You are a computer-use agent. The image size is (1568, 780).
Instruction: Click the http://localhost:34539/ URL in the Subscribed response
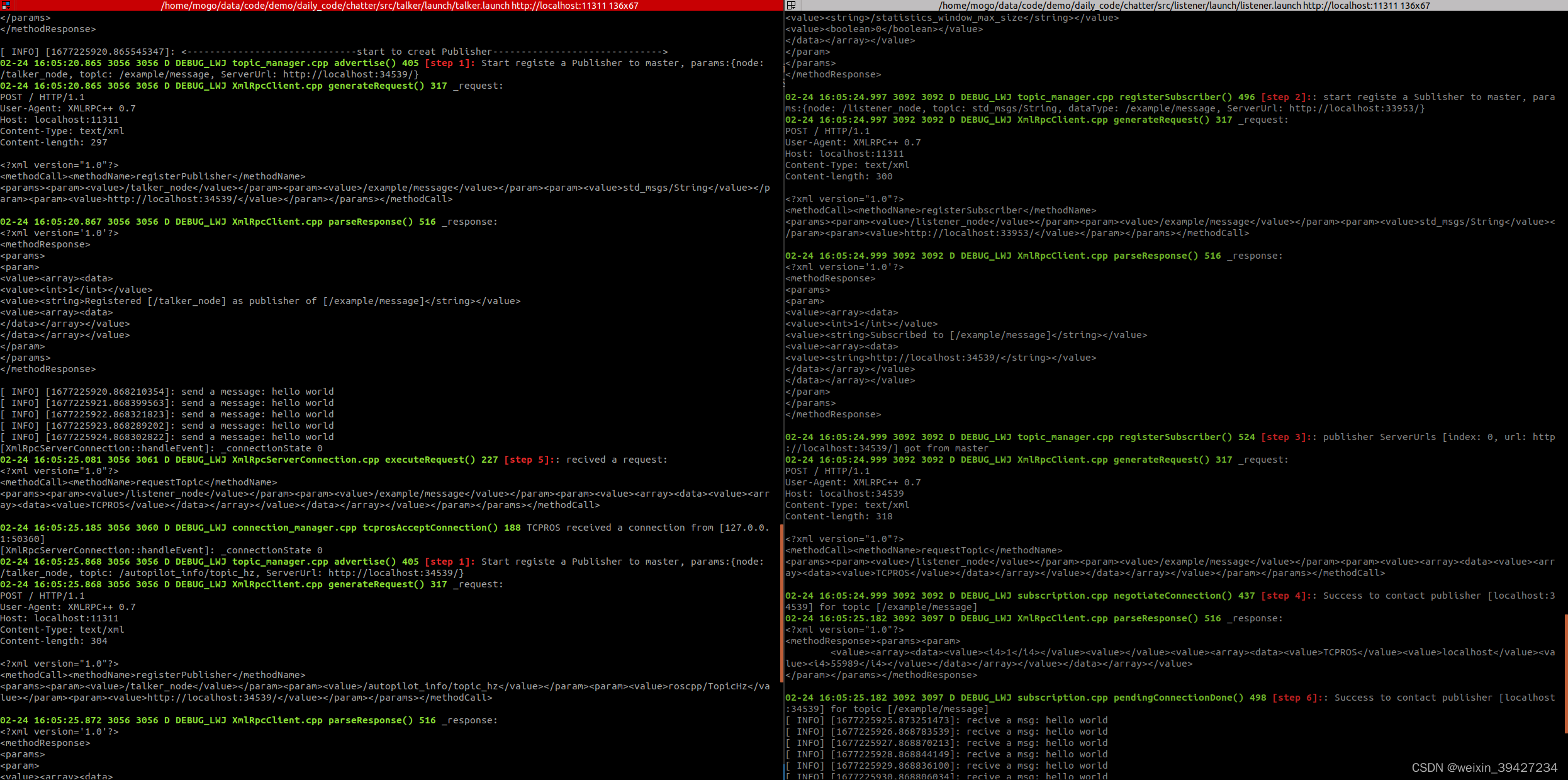(934, 358)
